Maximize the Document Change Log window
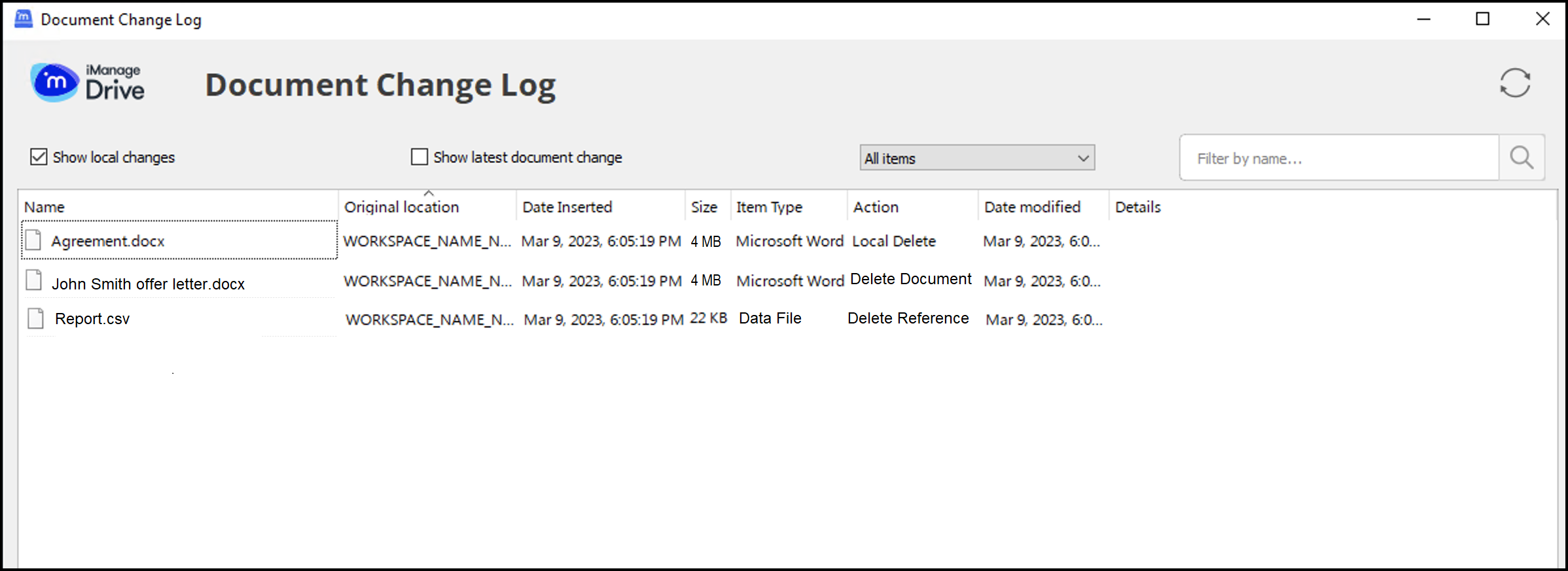Viewport: 1568px width, 571px height. pyautogui.click(x=1483, y=19)
